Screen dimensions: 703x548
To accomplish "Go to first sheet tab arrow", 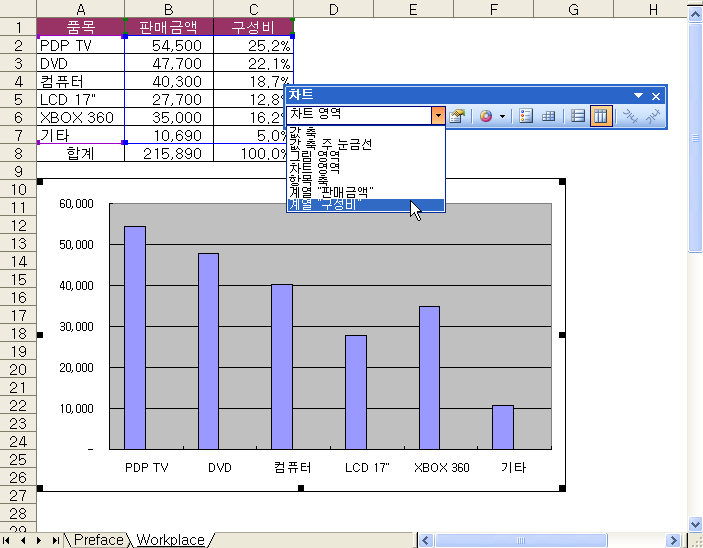I will [x=7, y=540].
